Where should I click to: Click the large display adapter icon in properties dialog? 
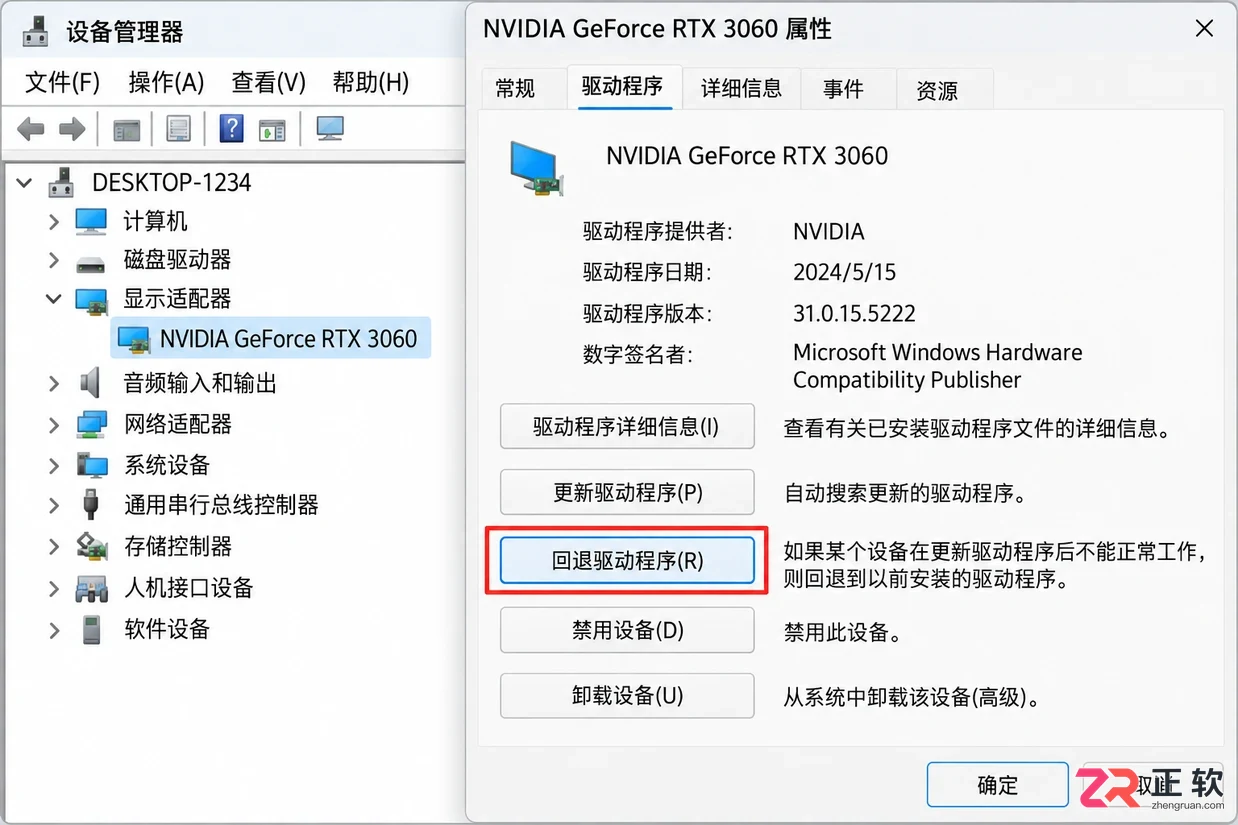pos(539,168)
